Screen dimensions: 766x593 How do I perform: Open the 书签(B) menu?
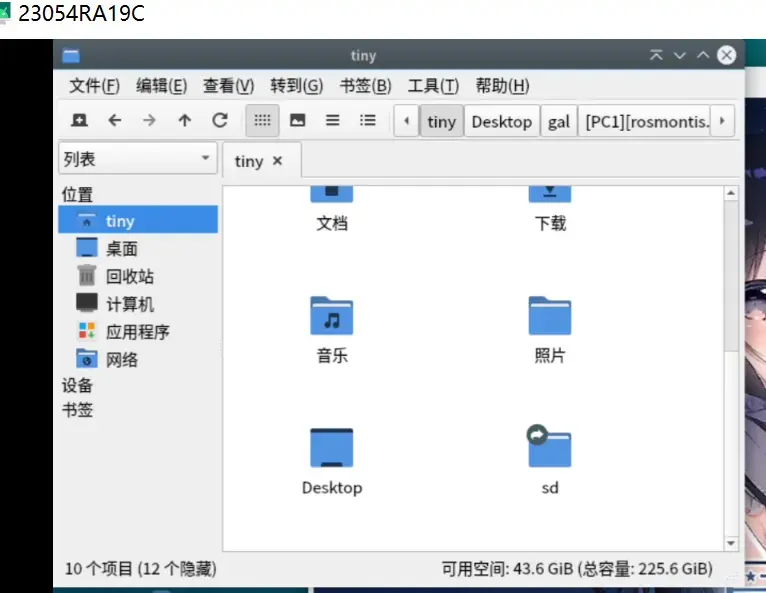[x=365, y=86]
